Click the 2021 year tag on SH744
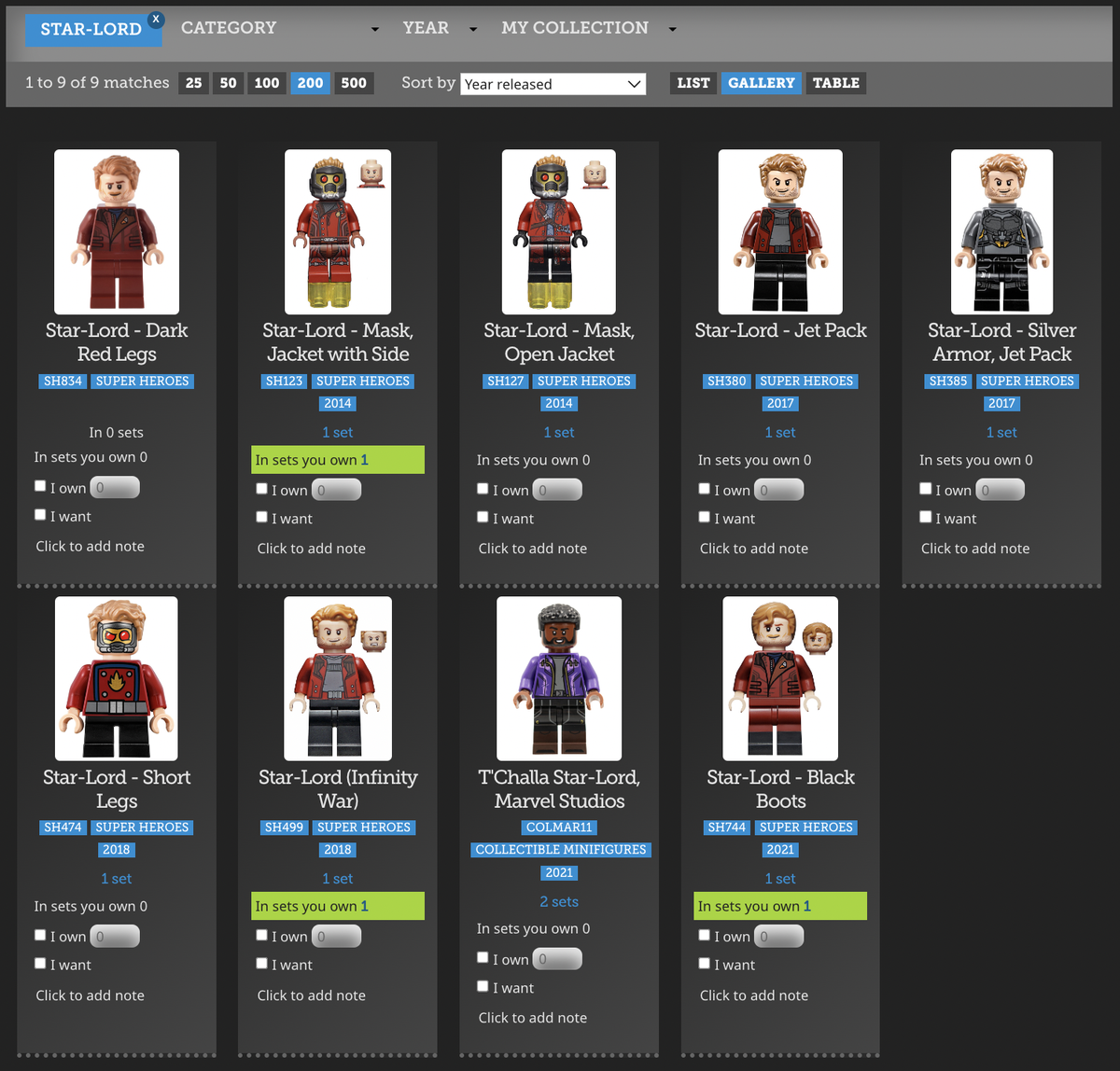The image size is (1120, 1071). (780, 850)
